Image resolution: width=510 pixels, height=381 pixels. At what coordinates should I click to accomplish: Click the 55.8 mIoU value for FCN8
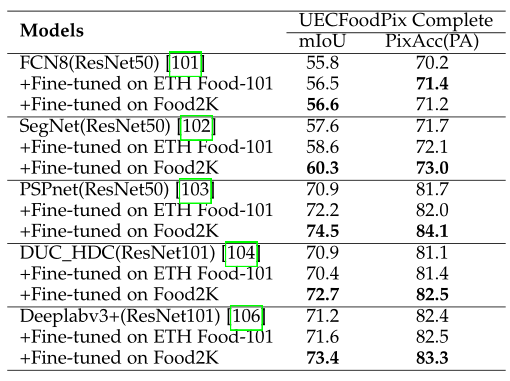tap(322, 63)
